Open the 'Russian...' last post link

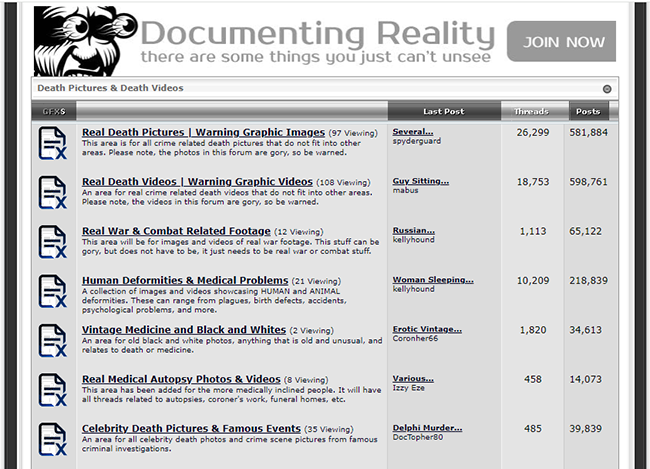coord(414,230)
